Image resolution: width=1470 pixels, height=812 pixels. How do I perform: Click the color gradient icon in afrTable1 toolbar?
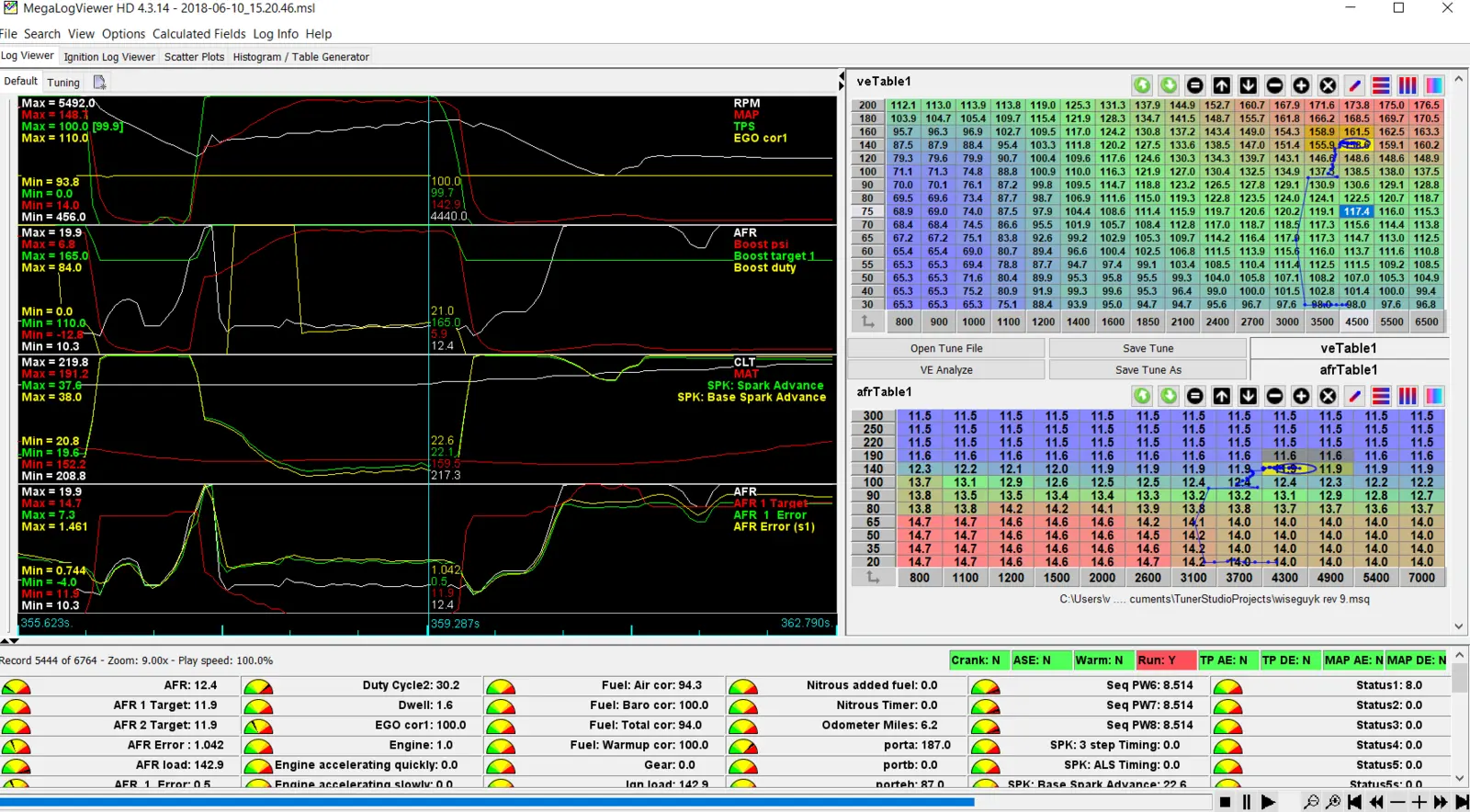click(x=1434, y=396)
